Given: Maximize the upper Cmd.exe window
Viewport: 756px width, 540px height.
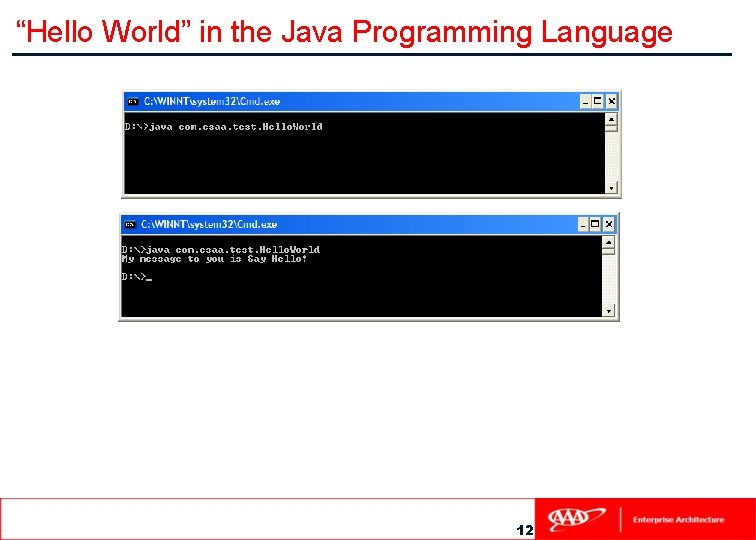Looking at the screenshot, I should tap(598, 102).
